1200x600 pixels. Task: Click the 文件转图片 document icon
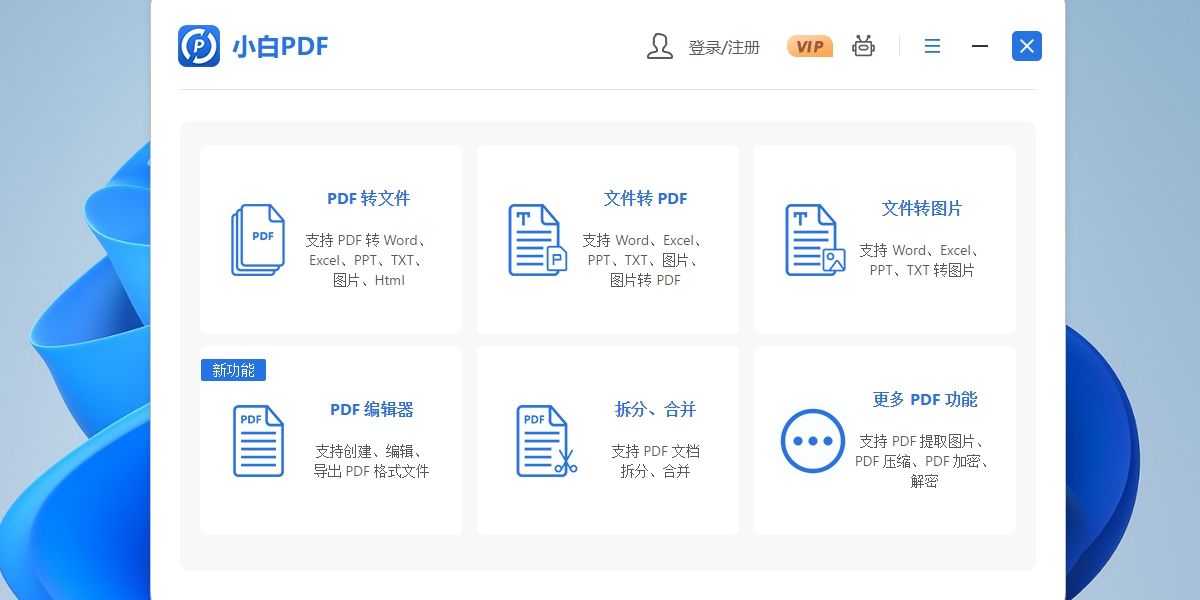pos(815,240)
